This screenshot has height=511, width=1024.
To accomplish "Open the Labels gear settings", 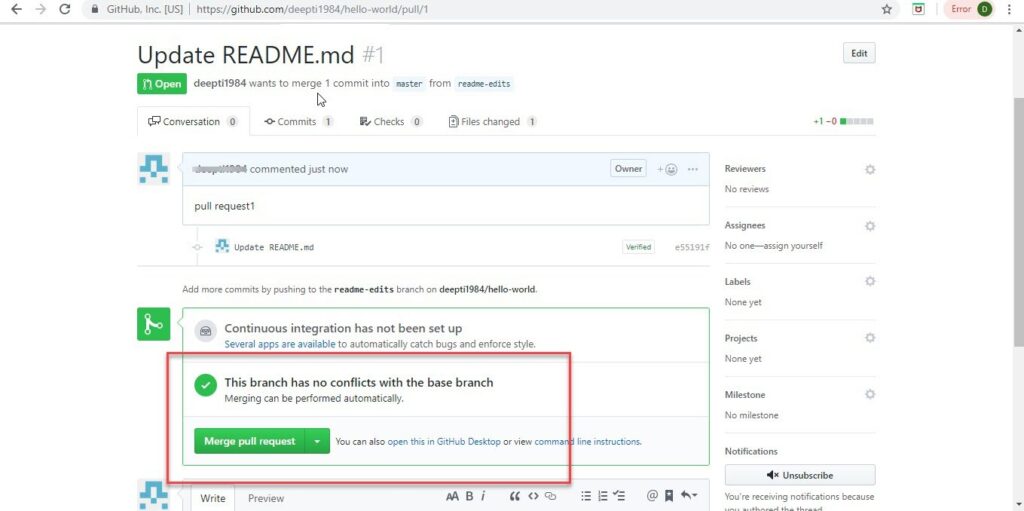I will click(x=869, y=282).
